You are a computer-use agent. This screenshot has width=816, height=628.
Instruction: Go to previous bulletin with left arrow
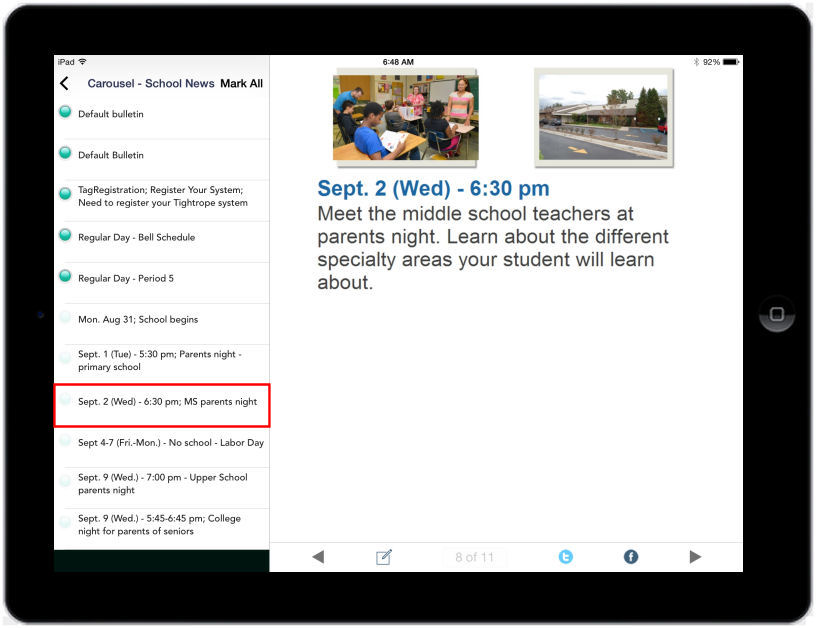tap(318, 557)
